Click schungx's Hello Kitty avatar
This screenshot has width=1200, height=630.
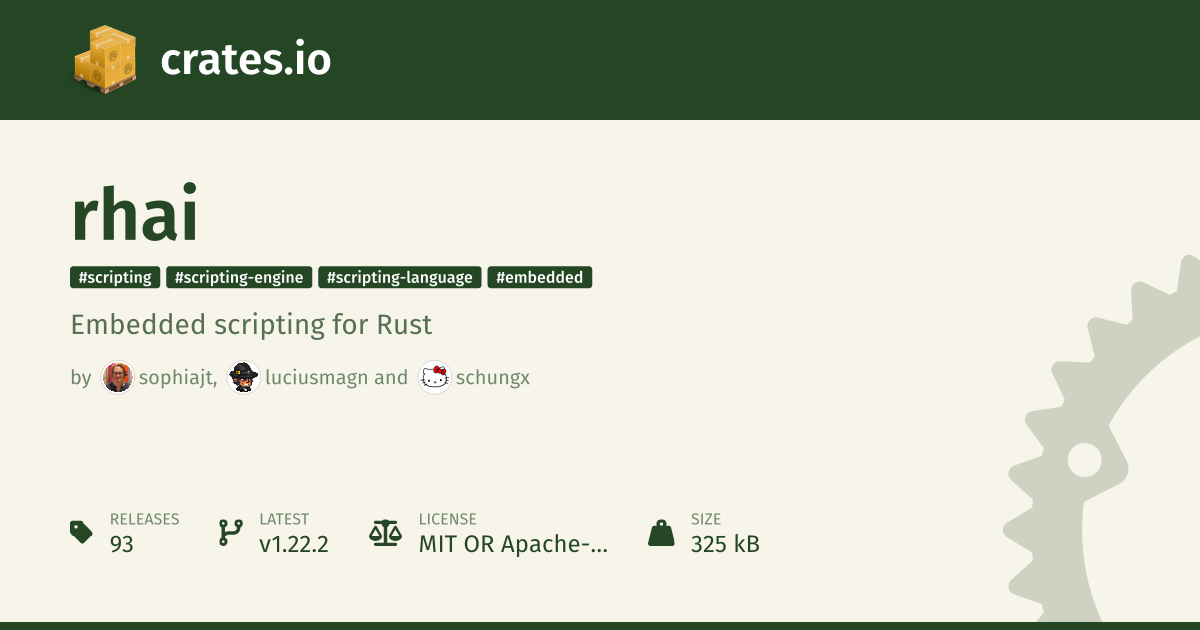434,377
